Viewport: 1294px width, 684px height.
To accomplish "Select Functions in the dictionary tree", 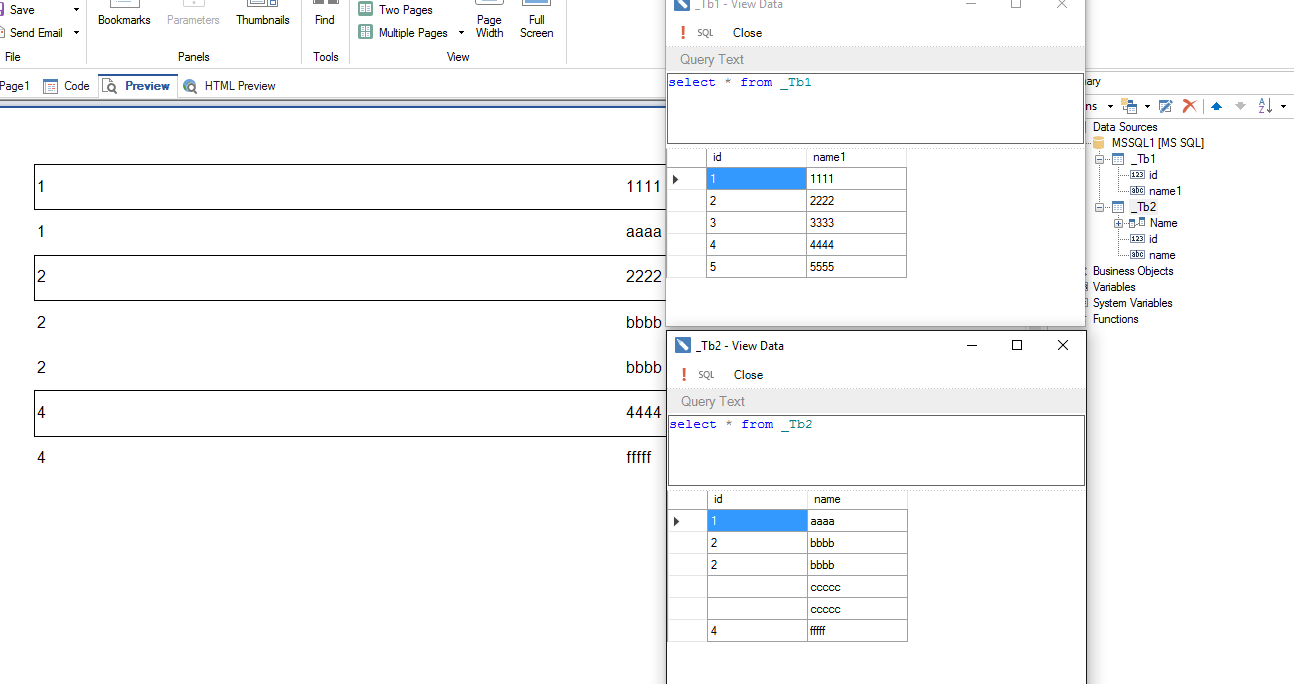I will tap(1115, 319).
